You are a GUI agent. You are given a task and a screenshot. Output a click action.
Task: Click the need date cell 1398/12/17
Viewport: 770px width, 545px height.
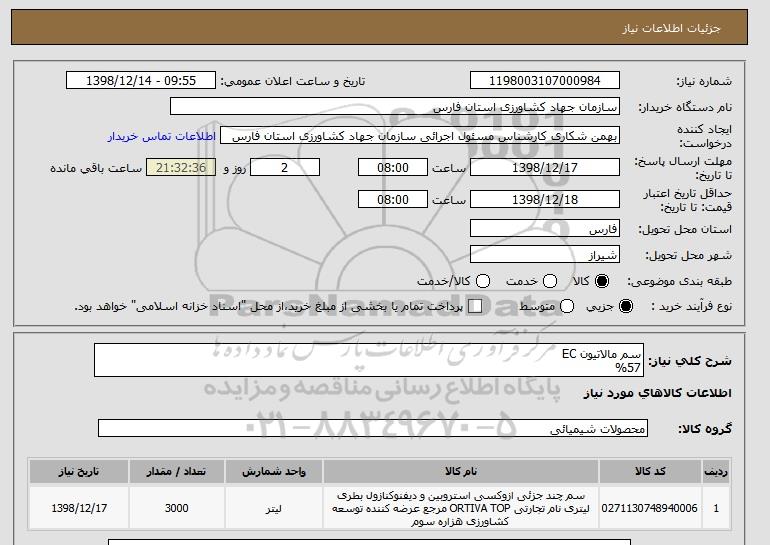[x=79, y=508]
